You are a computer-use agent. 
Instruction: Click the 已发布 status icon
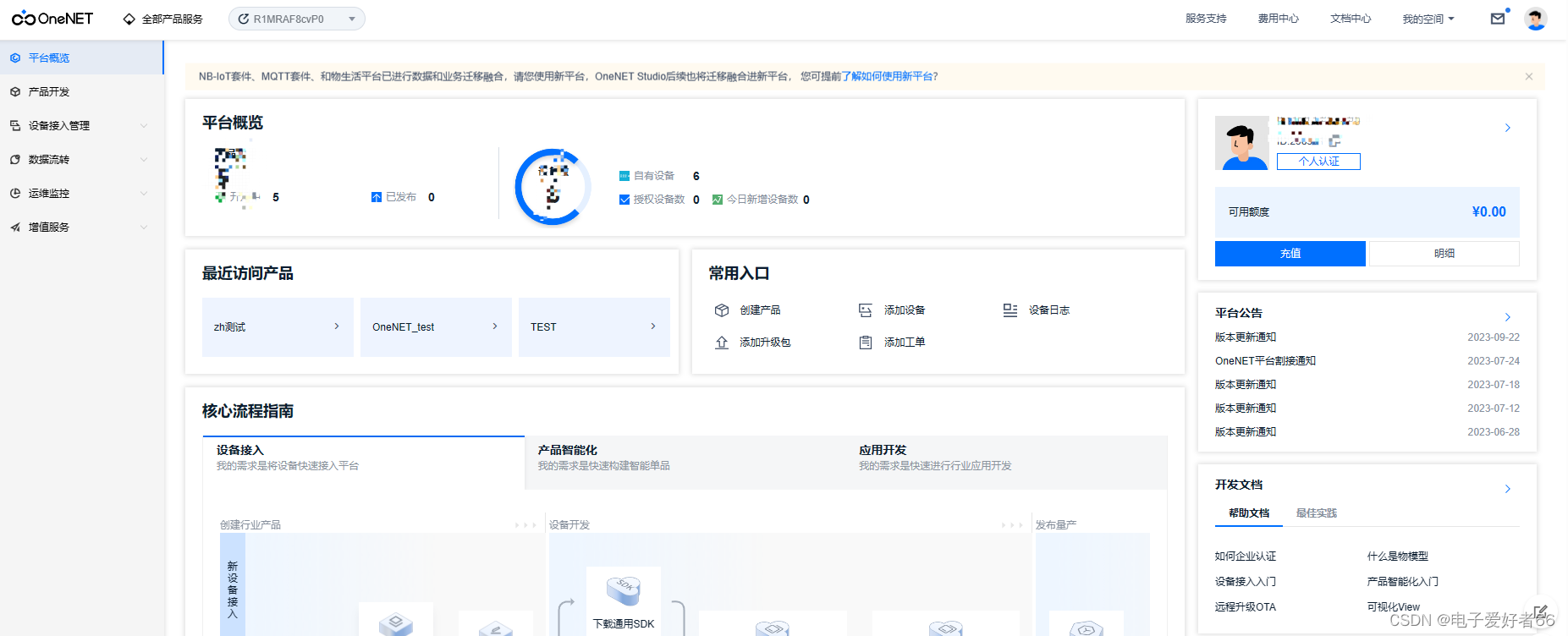tap(377, 197)
